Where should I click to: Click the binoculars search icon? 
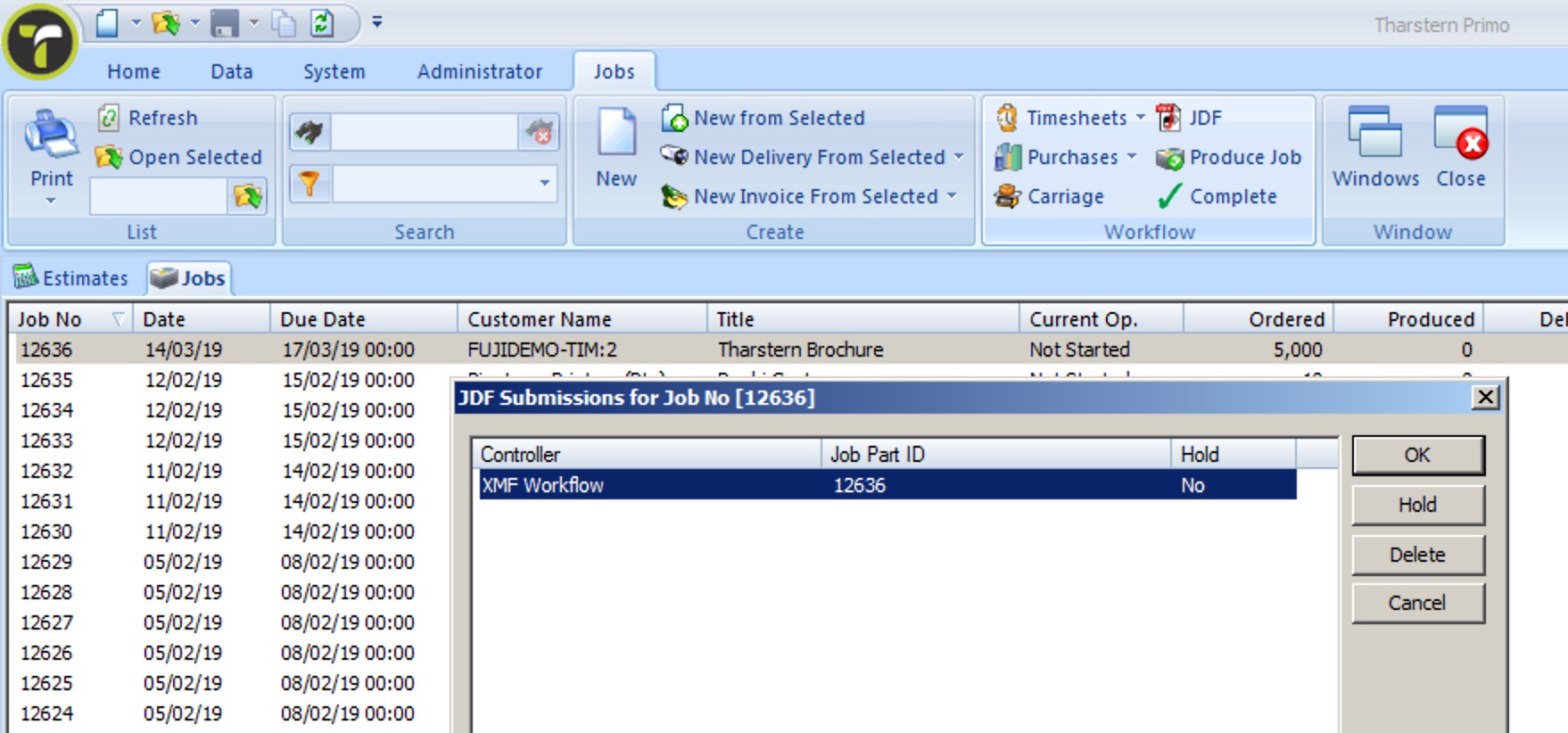pyautogui.click(x=309, y=133)
